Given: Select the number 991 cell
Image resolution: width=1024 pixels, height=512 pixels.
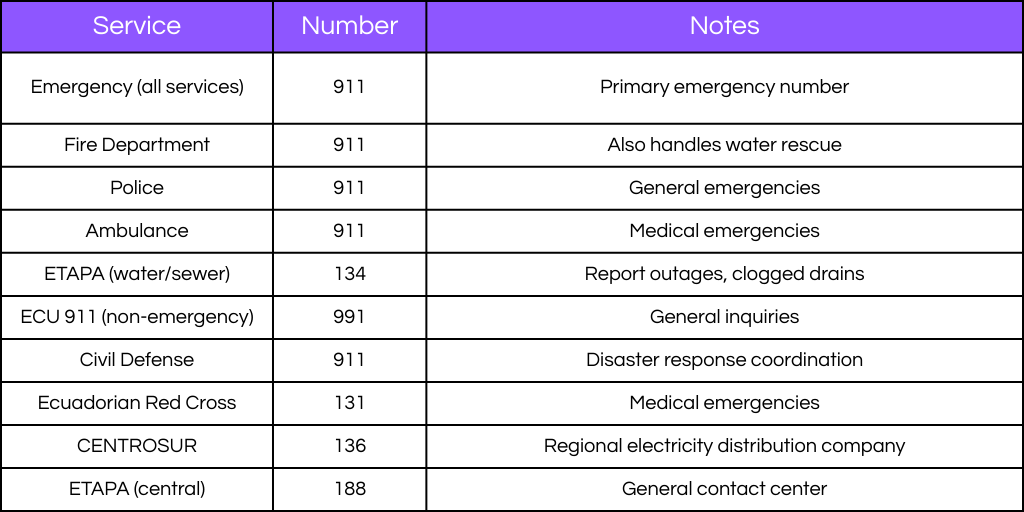Looking at the screenshot, I should pos(349,317).
